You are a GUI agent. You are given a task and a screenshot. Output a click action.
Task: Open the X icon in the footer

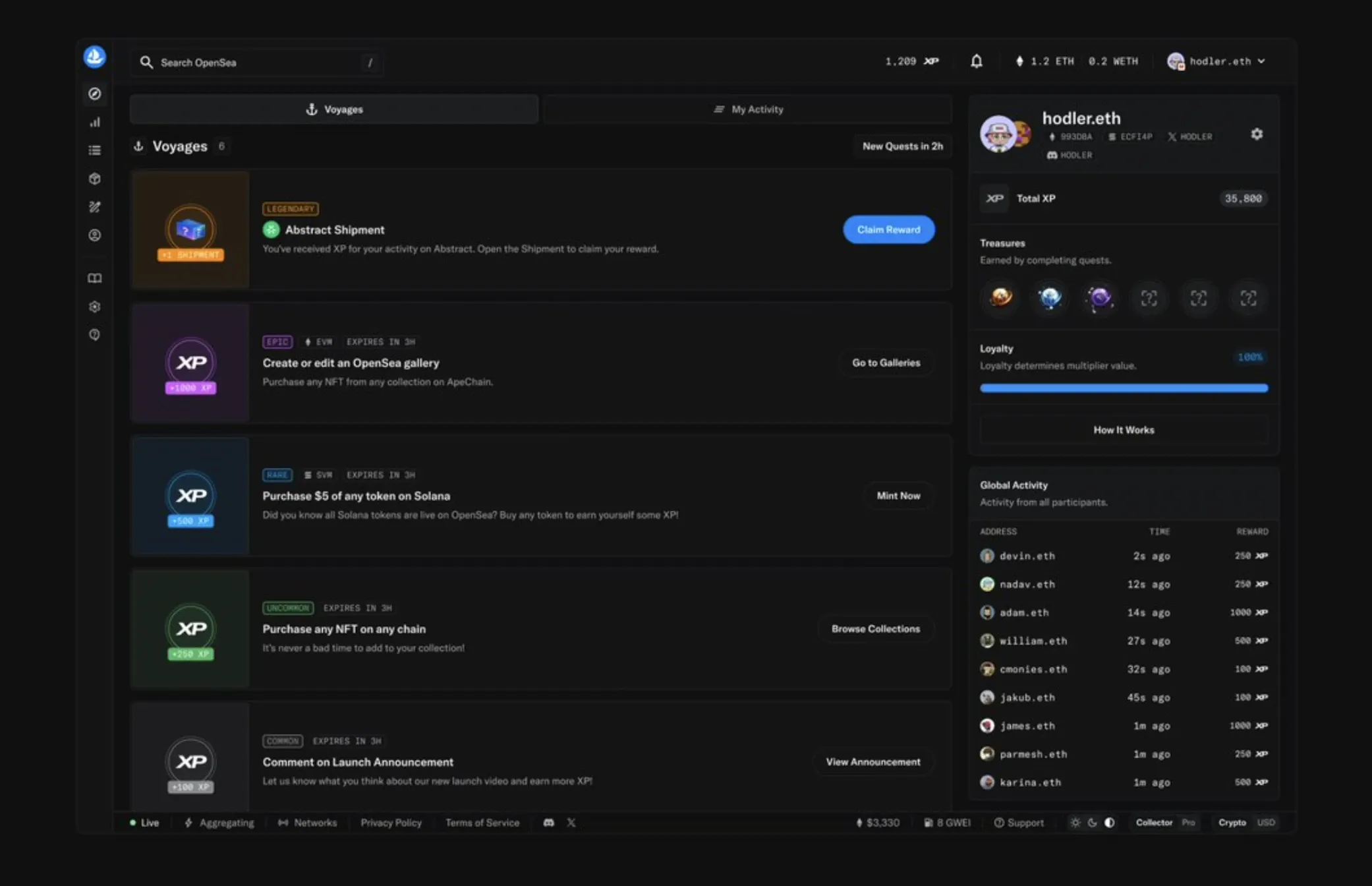pos(571,823)
